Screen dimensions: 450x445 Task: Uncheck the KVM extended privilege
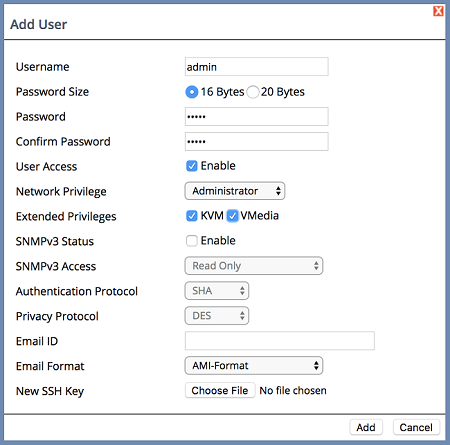point(192,216)
